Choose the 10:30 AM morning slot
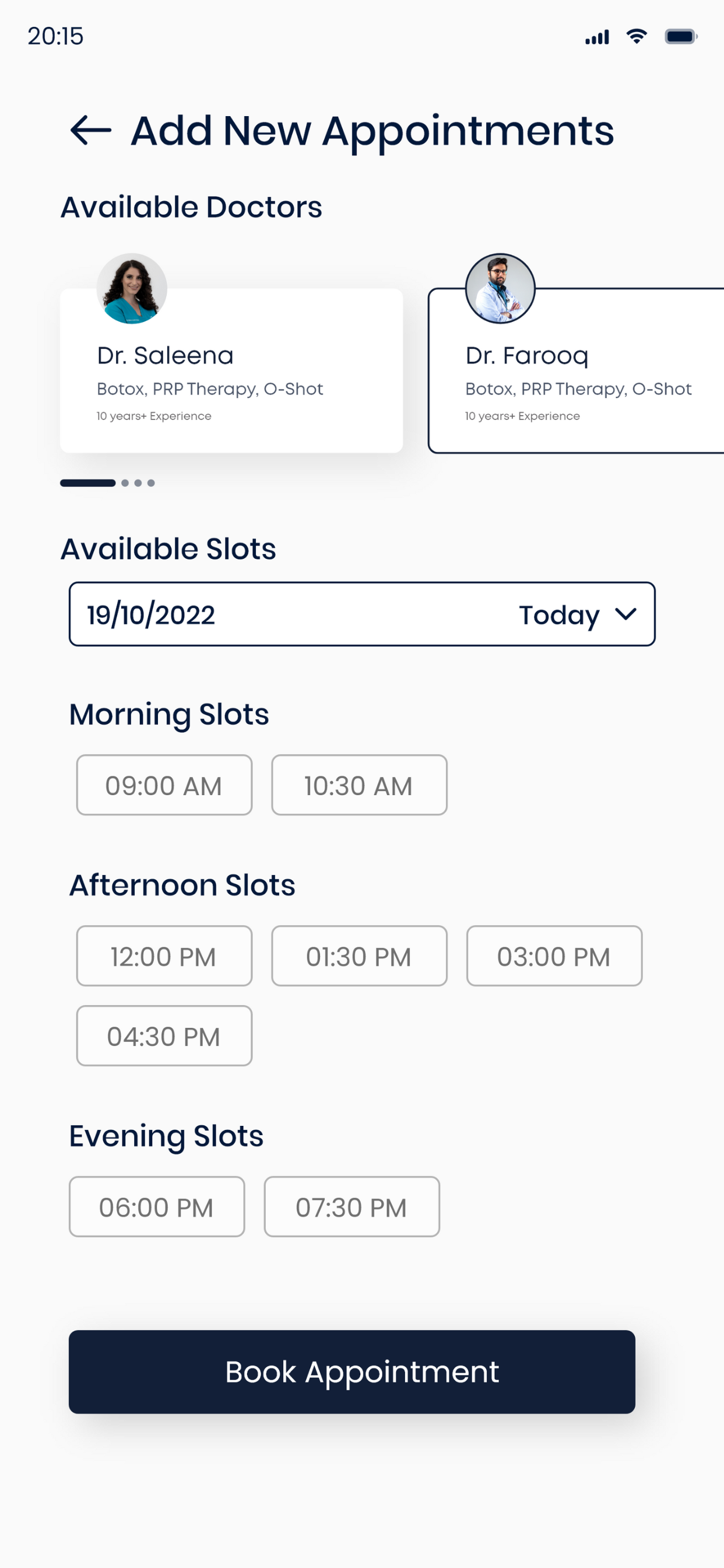 point(359,785)
